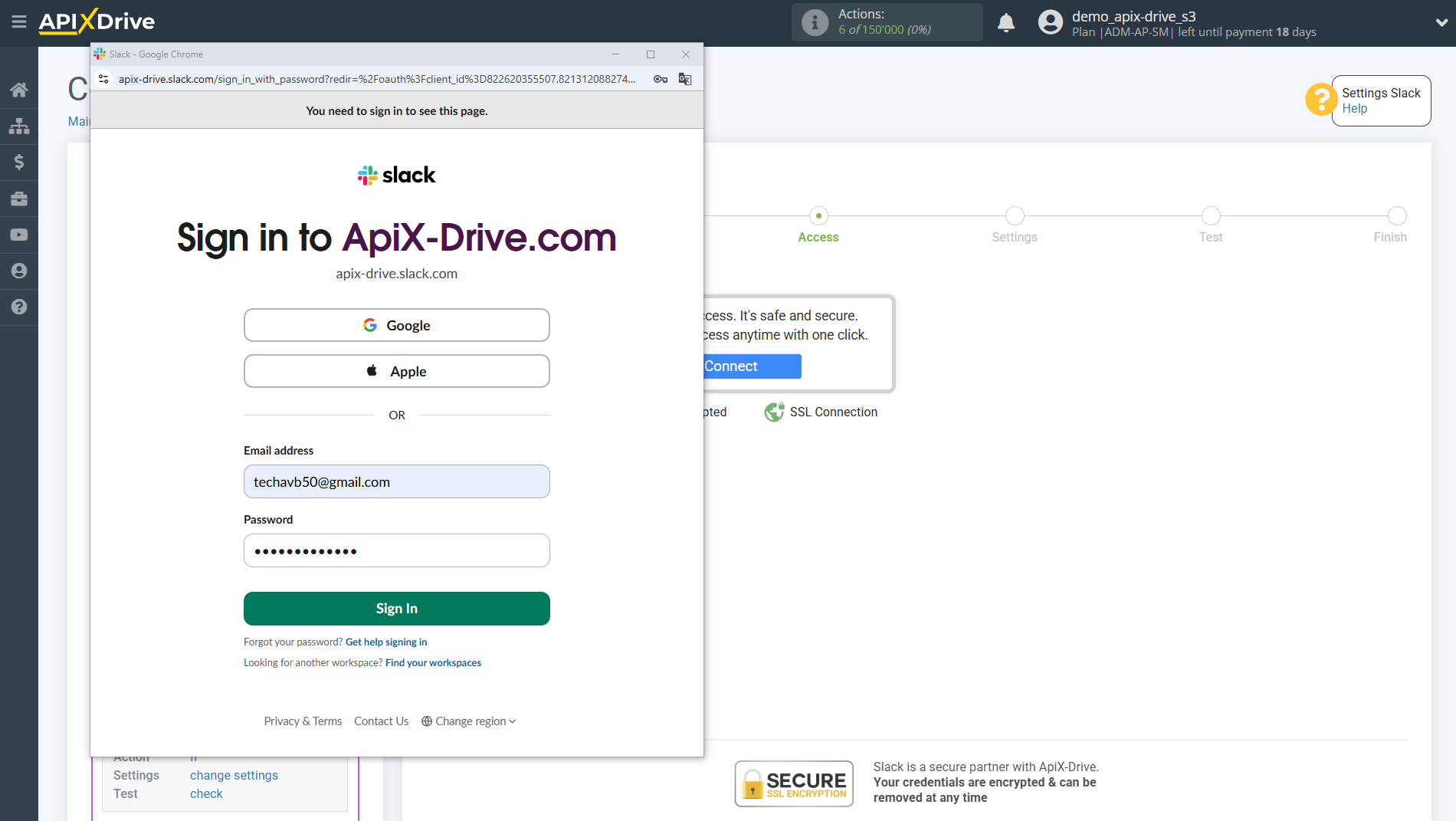Select the Test step marker

coord(1211,215)
